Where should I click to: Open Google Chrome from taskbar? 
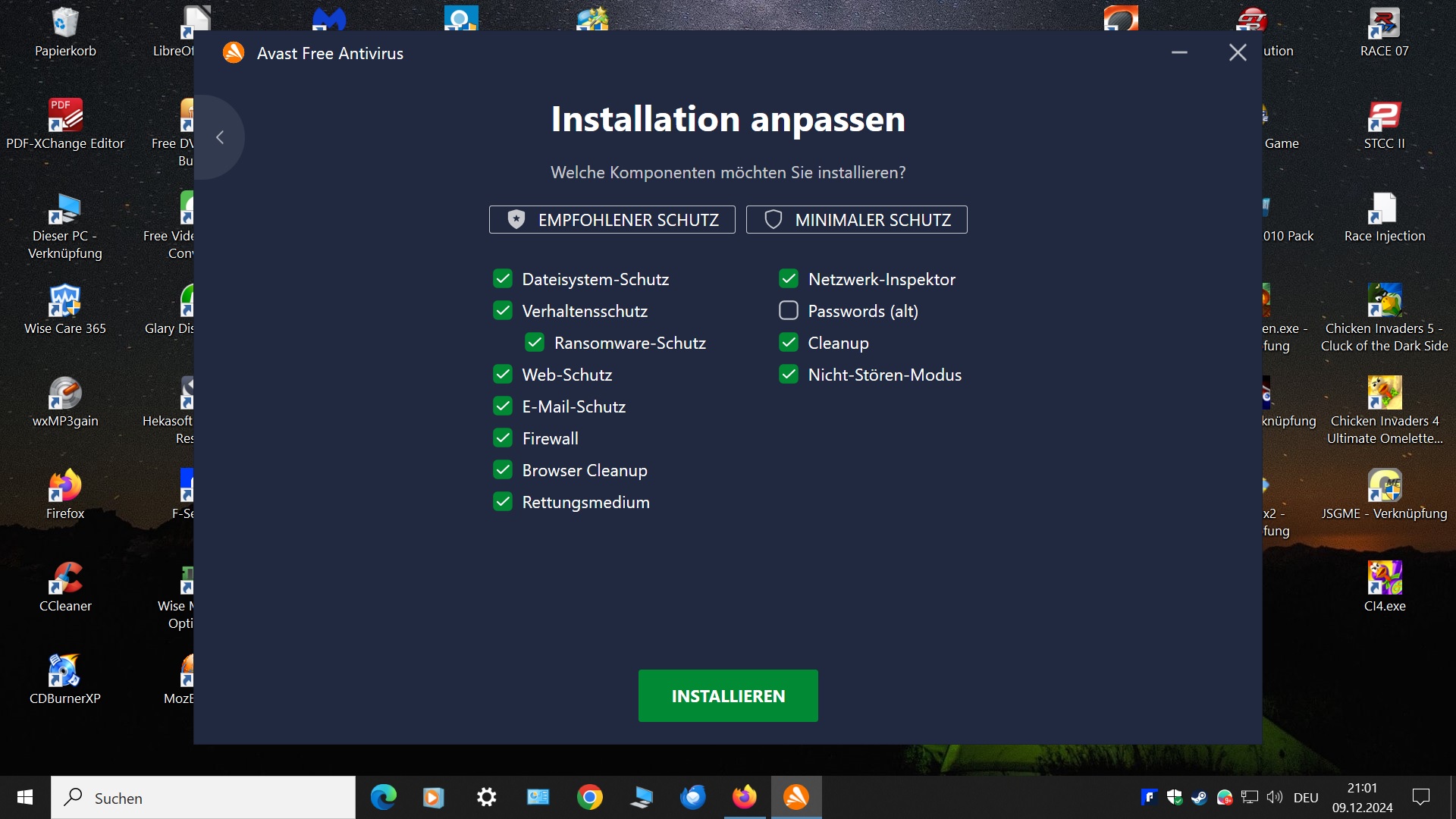click(589, 797)
